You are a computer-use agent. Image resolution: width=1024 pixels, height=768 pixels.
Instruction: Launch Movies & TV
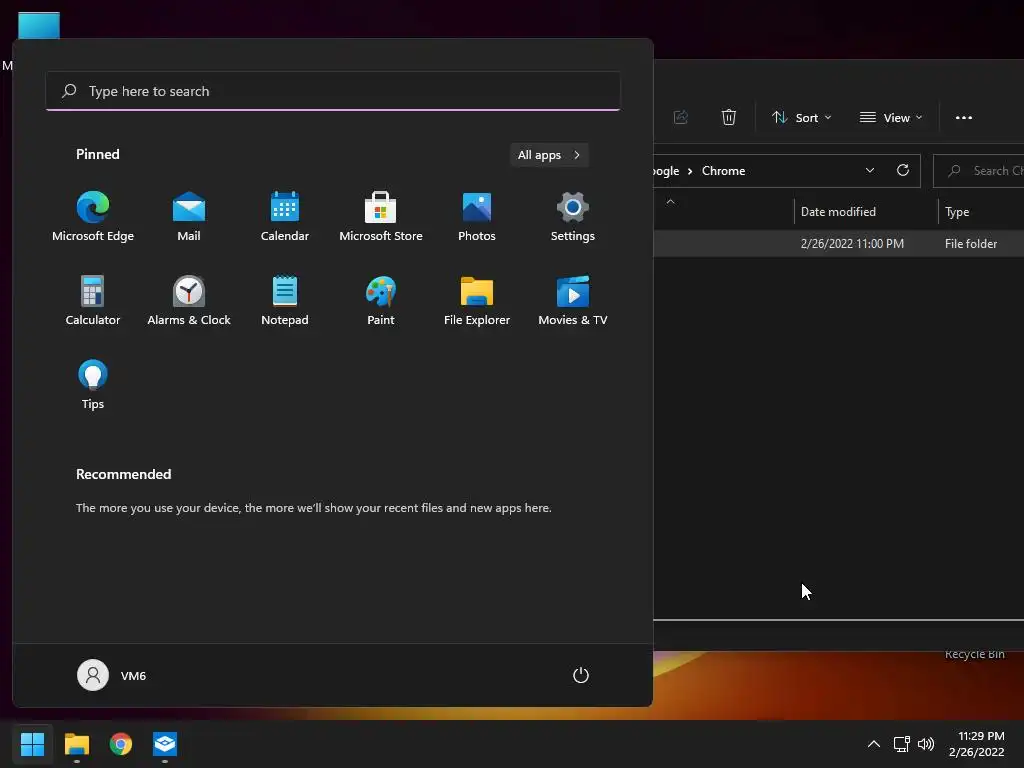[x=573, y=301]
